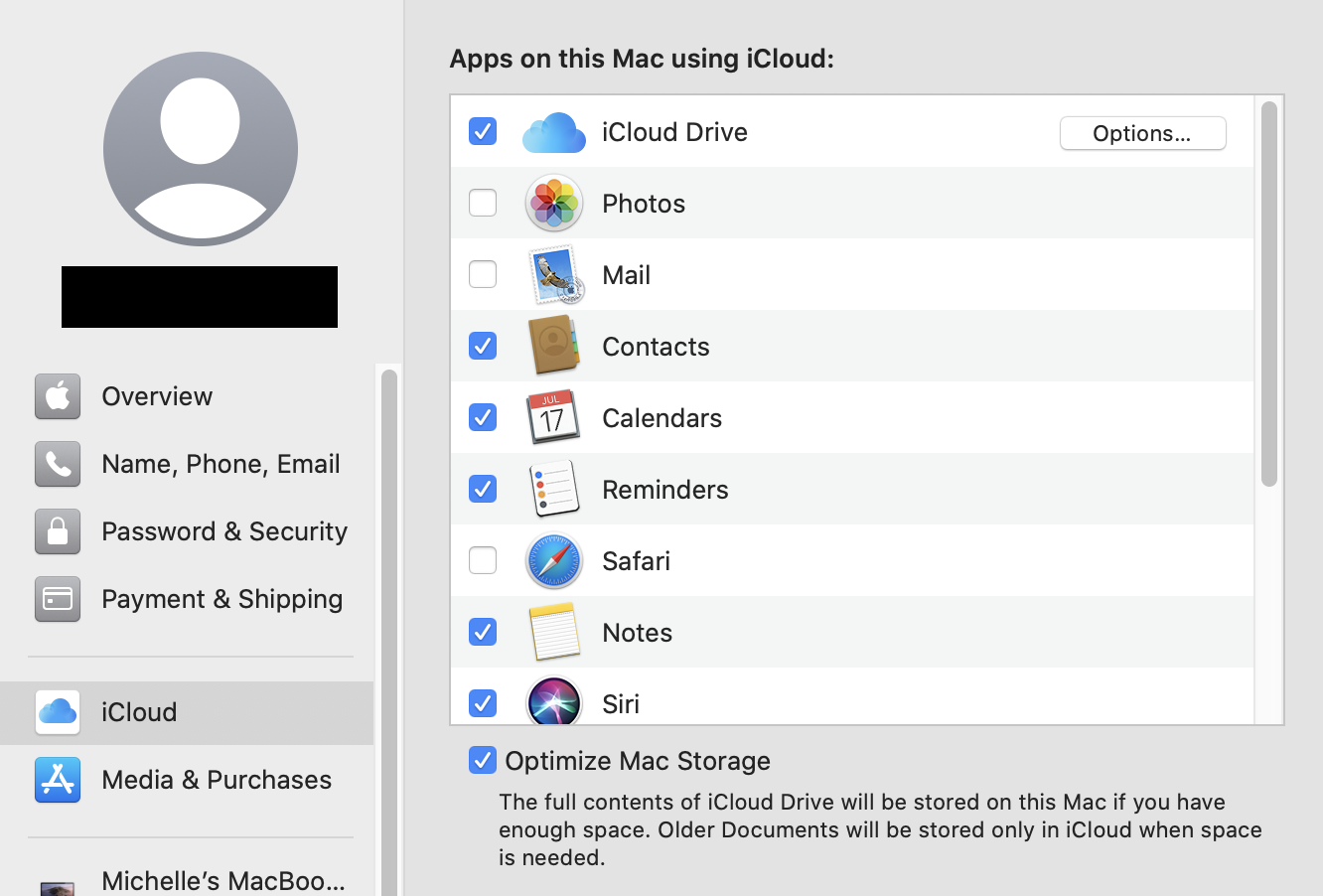The height and width of the screenshot is (896, 1323).
Task: Click the iCloud Drive label text
Action: 675,132
